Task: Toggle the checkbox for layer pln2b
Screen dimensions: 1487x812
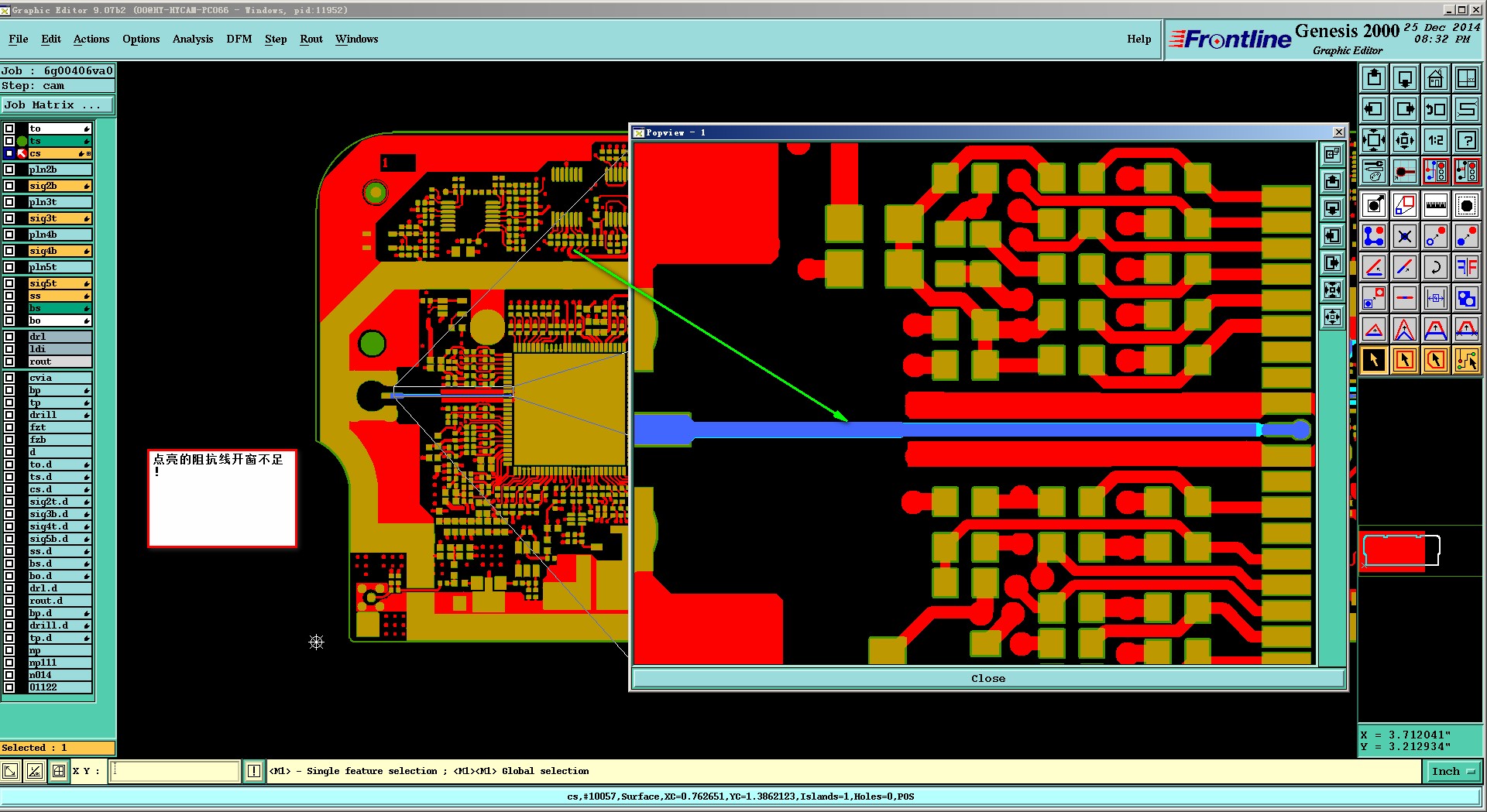Action: [x=9, y=170]
